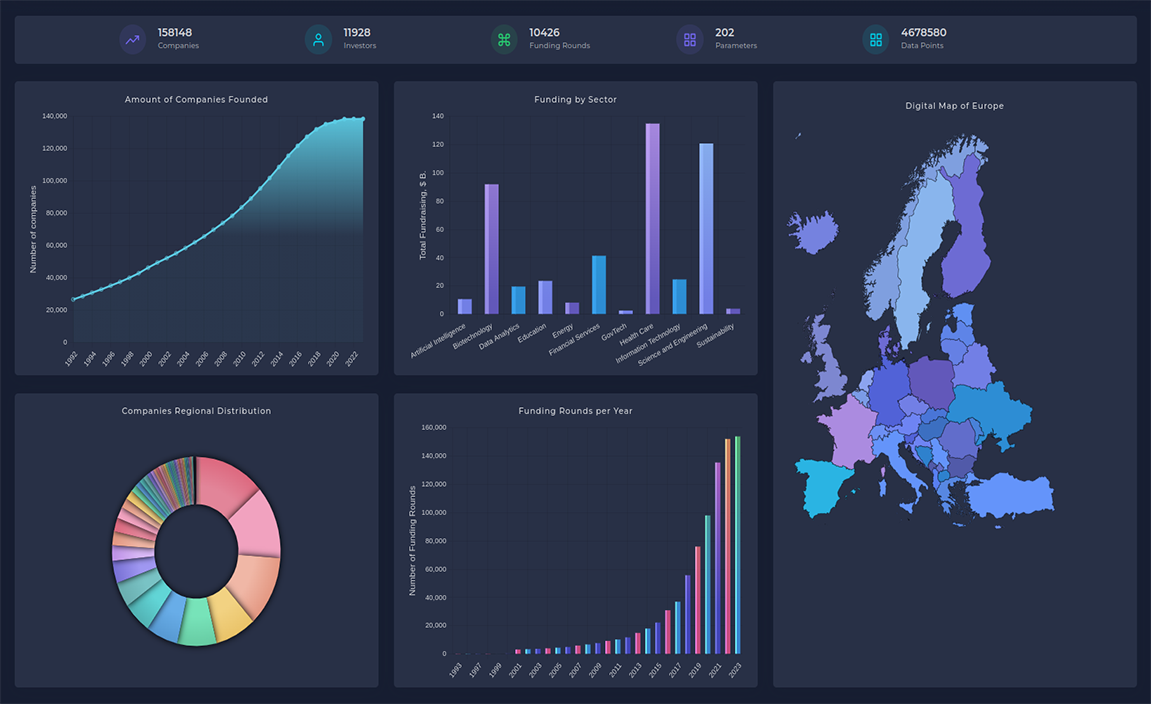Select the Financial Services bar
Viewport: 1151px width, 704px height.
point(598,285)
